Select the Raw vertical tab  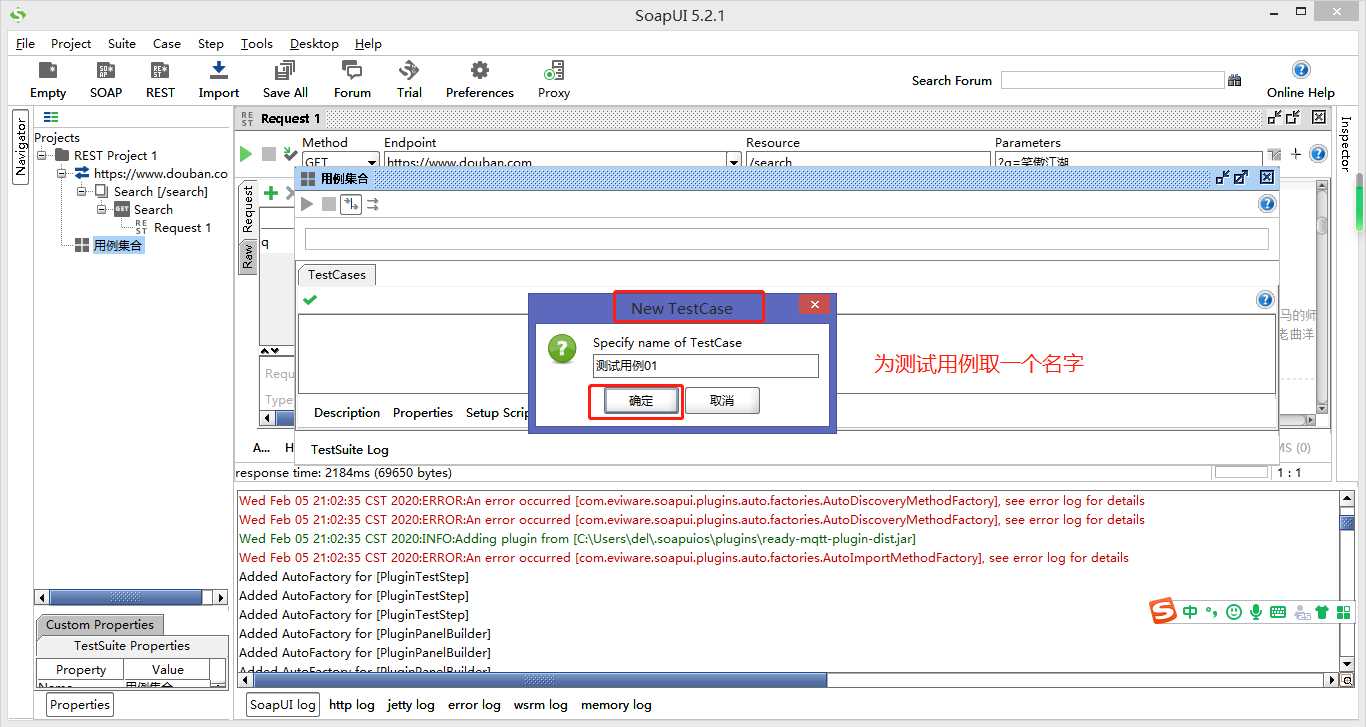coord(247,255)
